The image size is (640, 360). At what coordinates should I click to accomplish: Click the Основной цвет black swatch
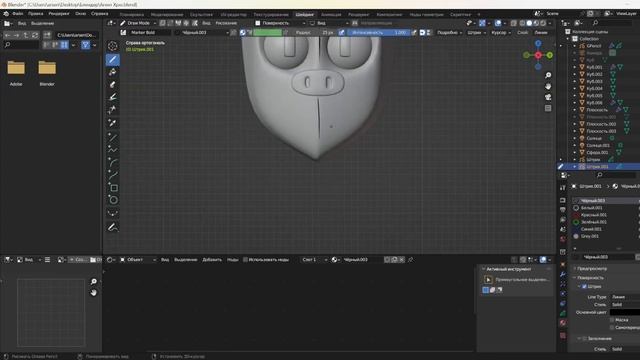tap(625, 312)
